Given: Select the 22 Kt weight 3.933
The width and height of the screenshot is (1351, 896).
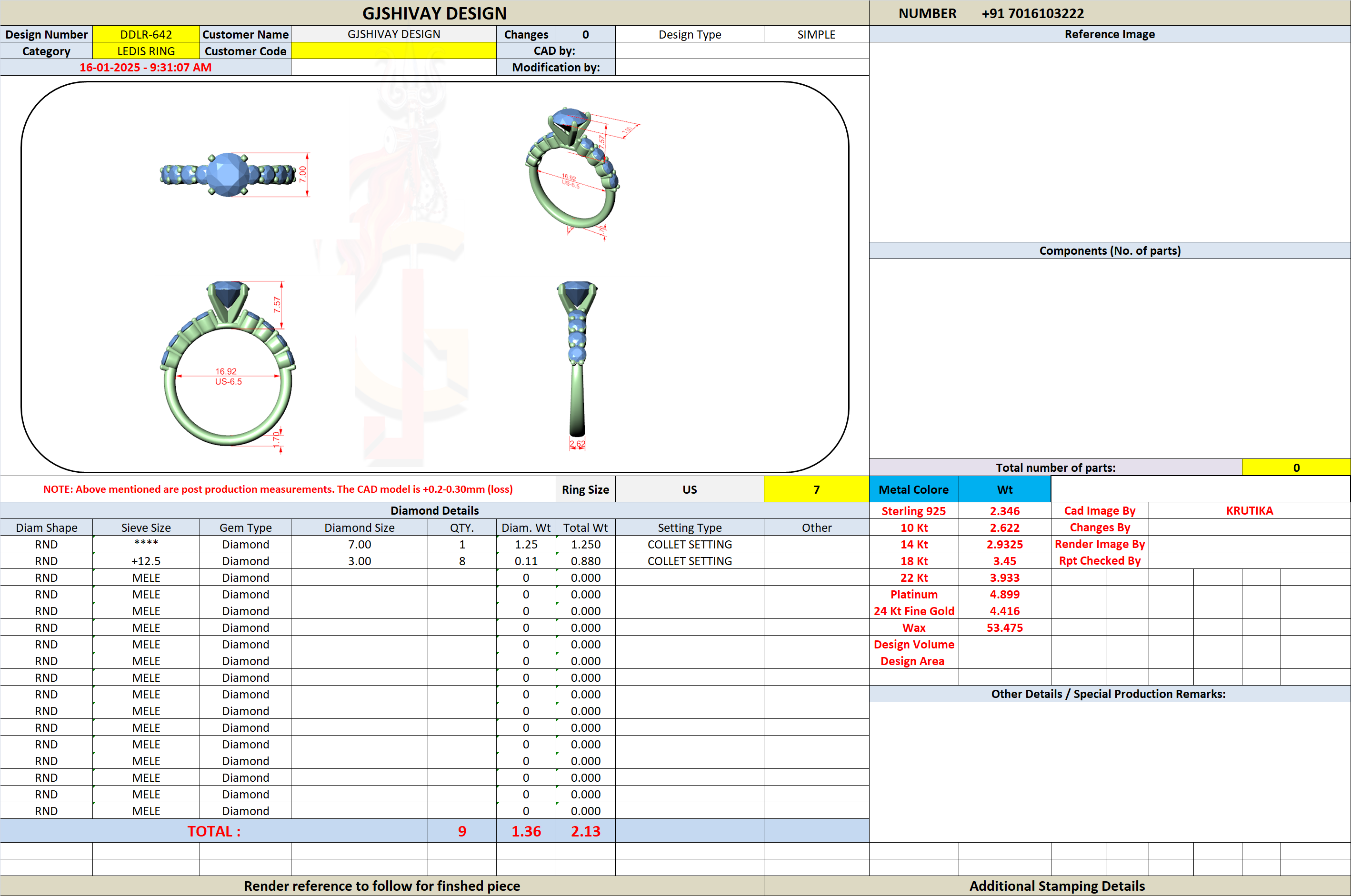Looking at the screenshot, I should pyautogui.click(x=1004, y=577).
